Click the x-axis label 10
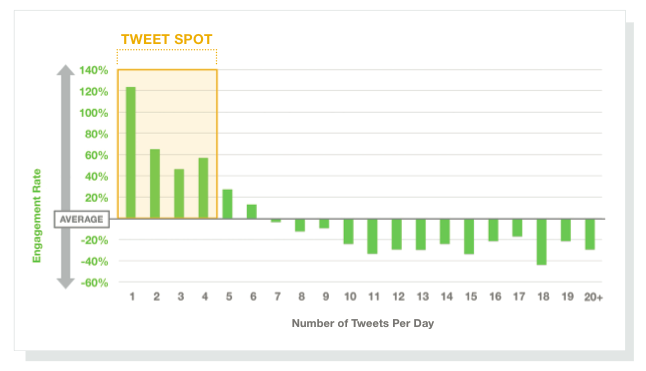 pyautogui.click(x=350, y=296)
